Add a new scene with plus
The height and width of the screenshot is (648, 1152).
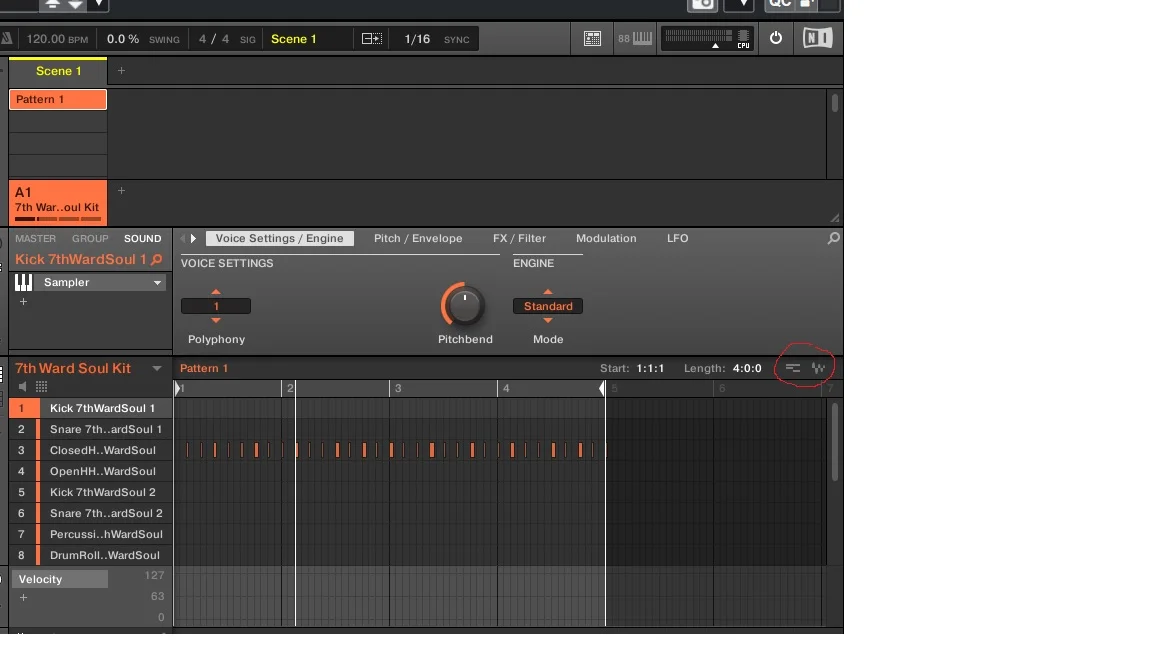point(121,71)
